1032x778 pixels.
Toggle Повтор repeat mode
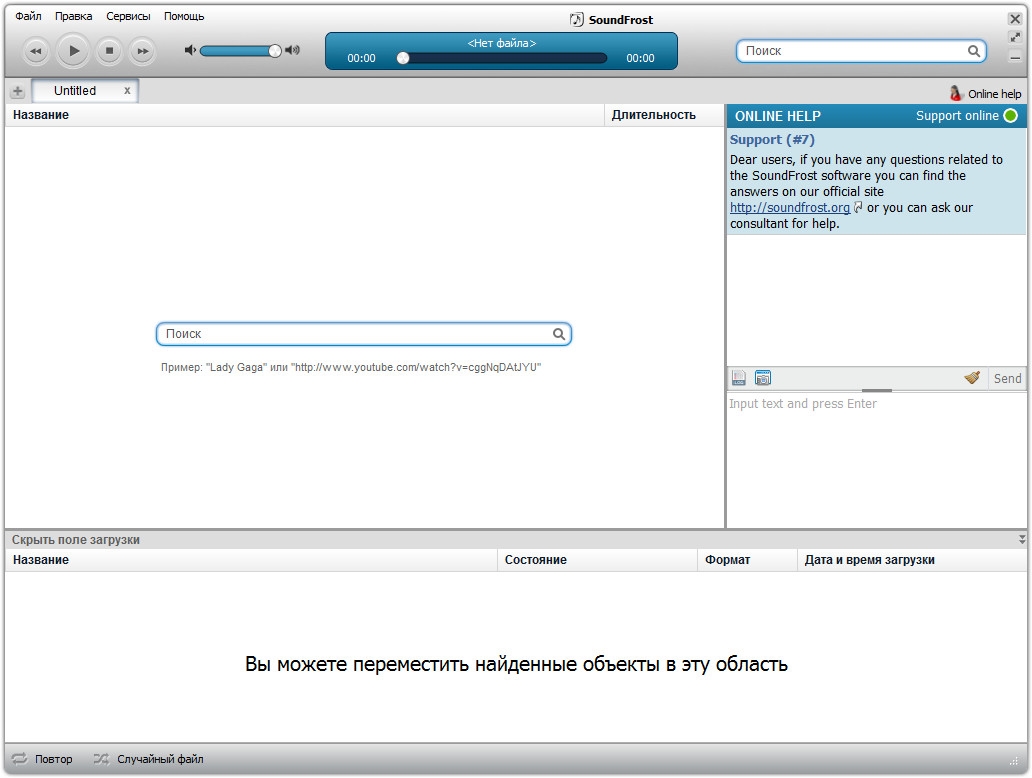[x=42, y=759]
